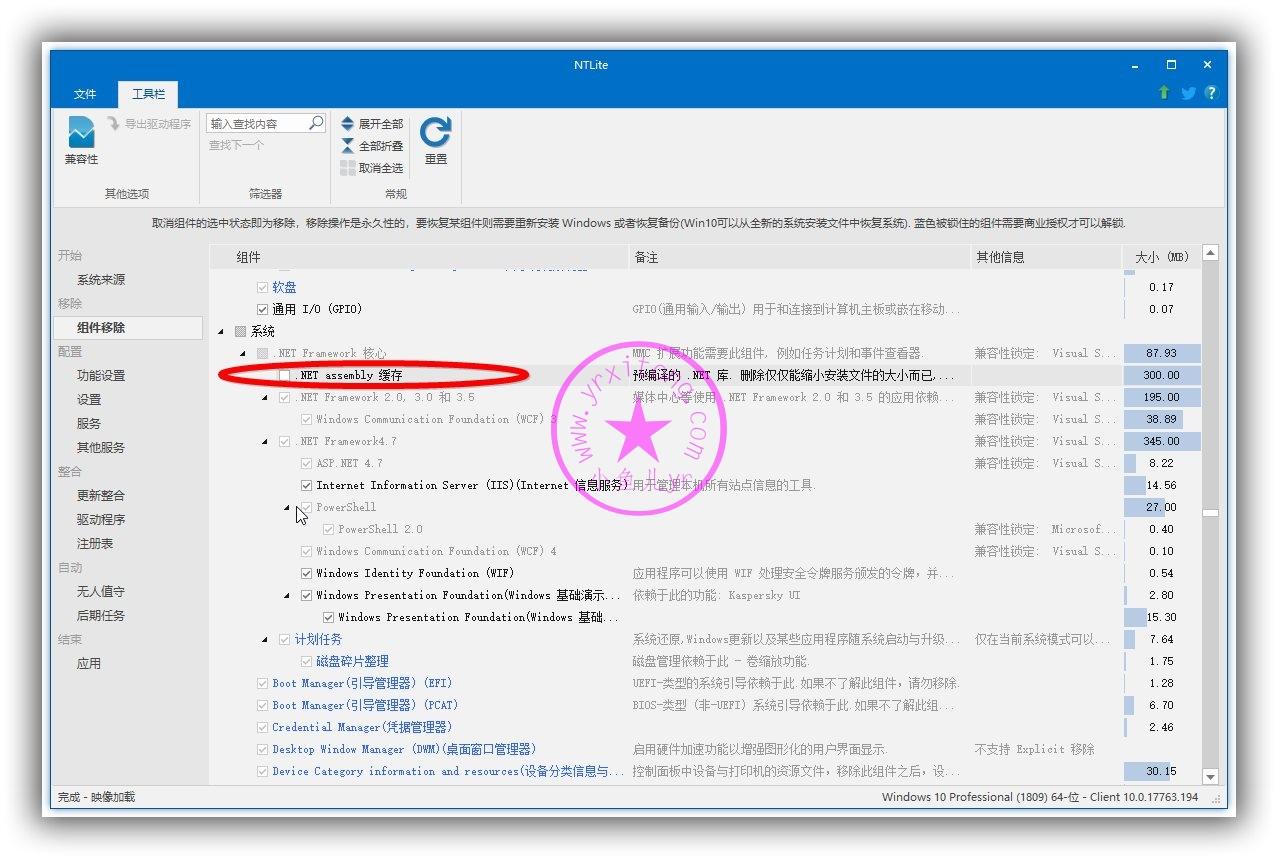Check the .NET assembly 缓存 checkbox
The height and width of the screenshot is (859, 1278).
(284, 375)
